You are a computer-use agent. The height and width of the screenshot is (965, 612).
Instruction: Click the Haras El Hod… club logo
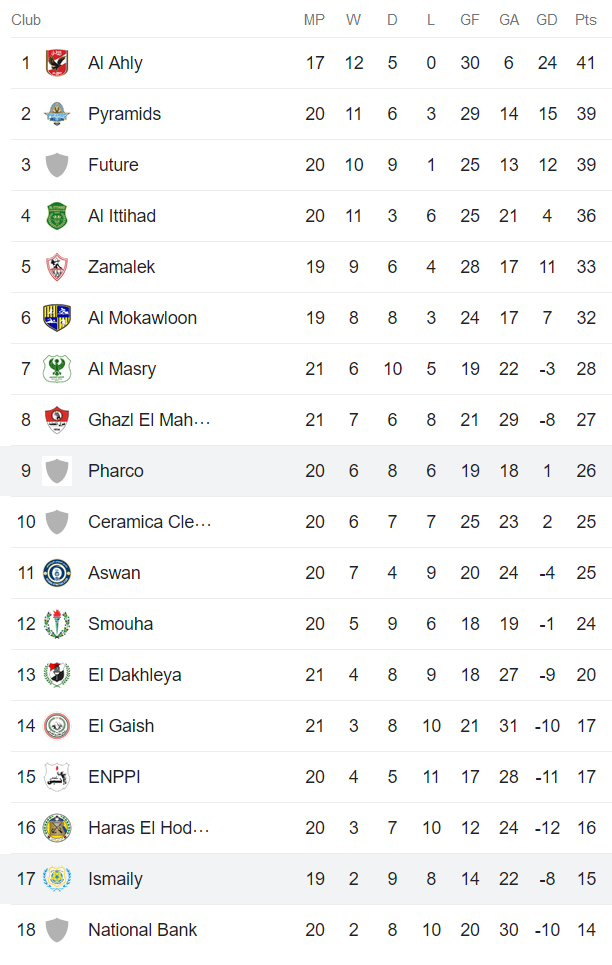coord(57,827)
